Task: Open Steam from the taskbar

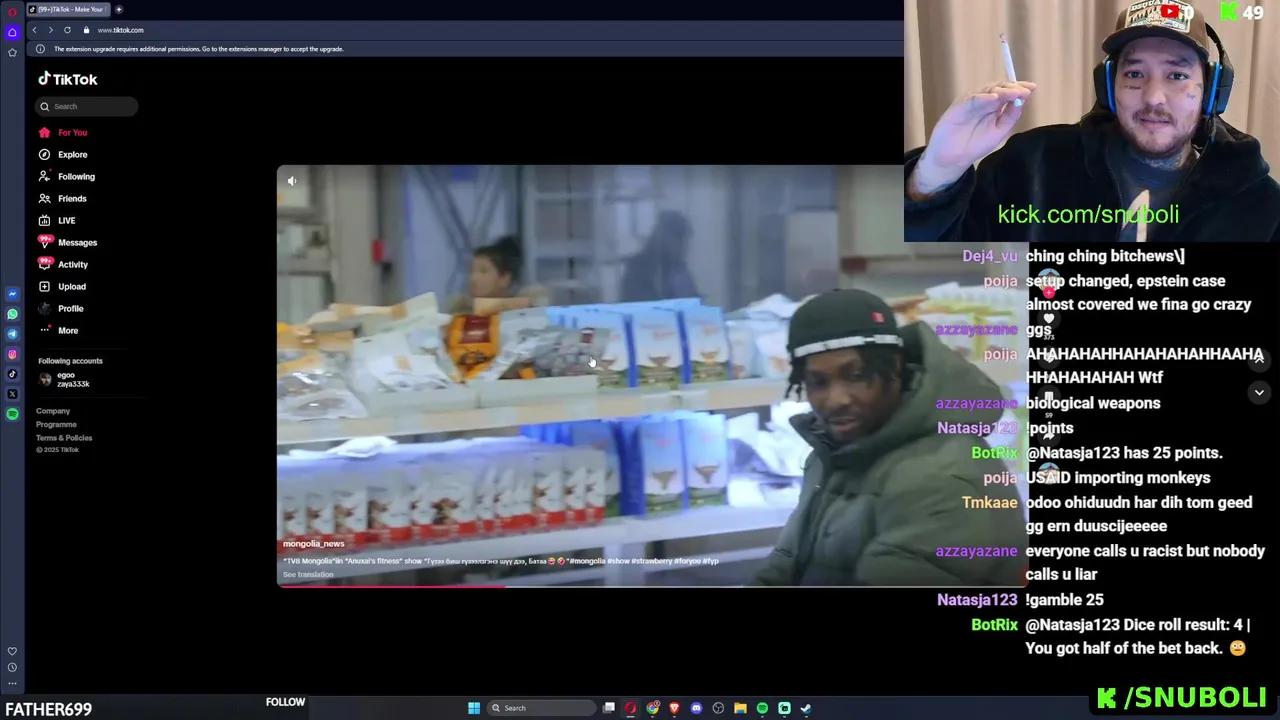Action: pos(806,708)
